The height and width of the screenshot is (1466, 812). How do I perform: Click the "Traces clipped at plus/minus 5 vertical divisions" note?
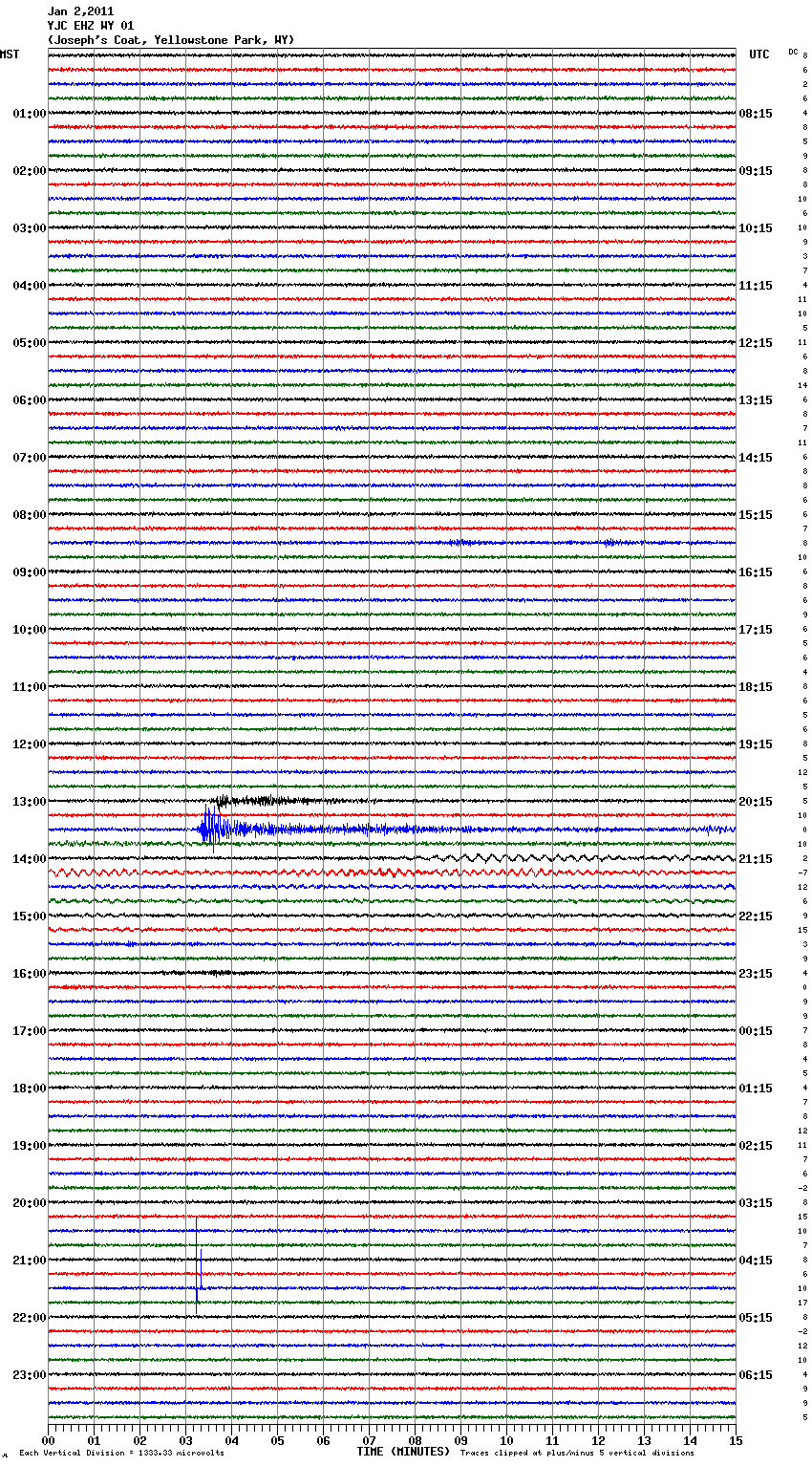click(577, 1453)
